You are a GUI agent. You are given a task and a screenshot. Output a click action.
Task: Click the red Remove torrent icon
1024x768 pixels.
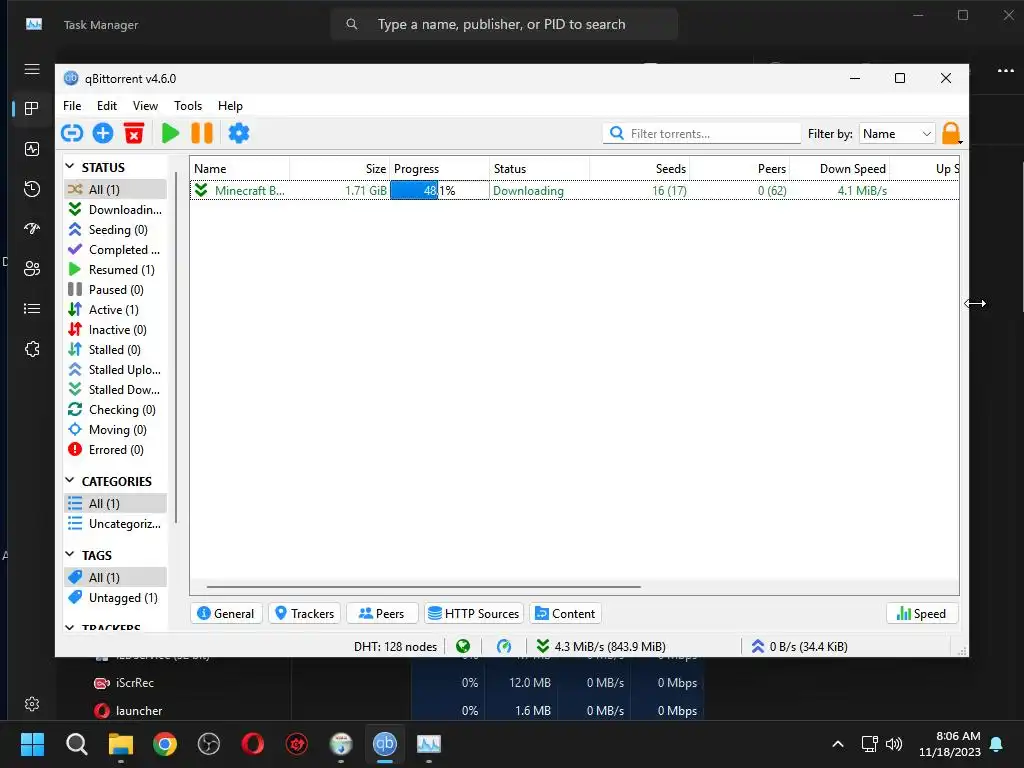[x=134, y=133]
